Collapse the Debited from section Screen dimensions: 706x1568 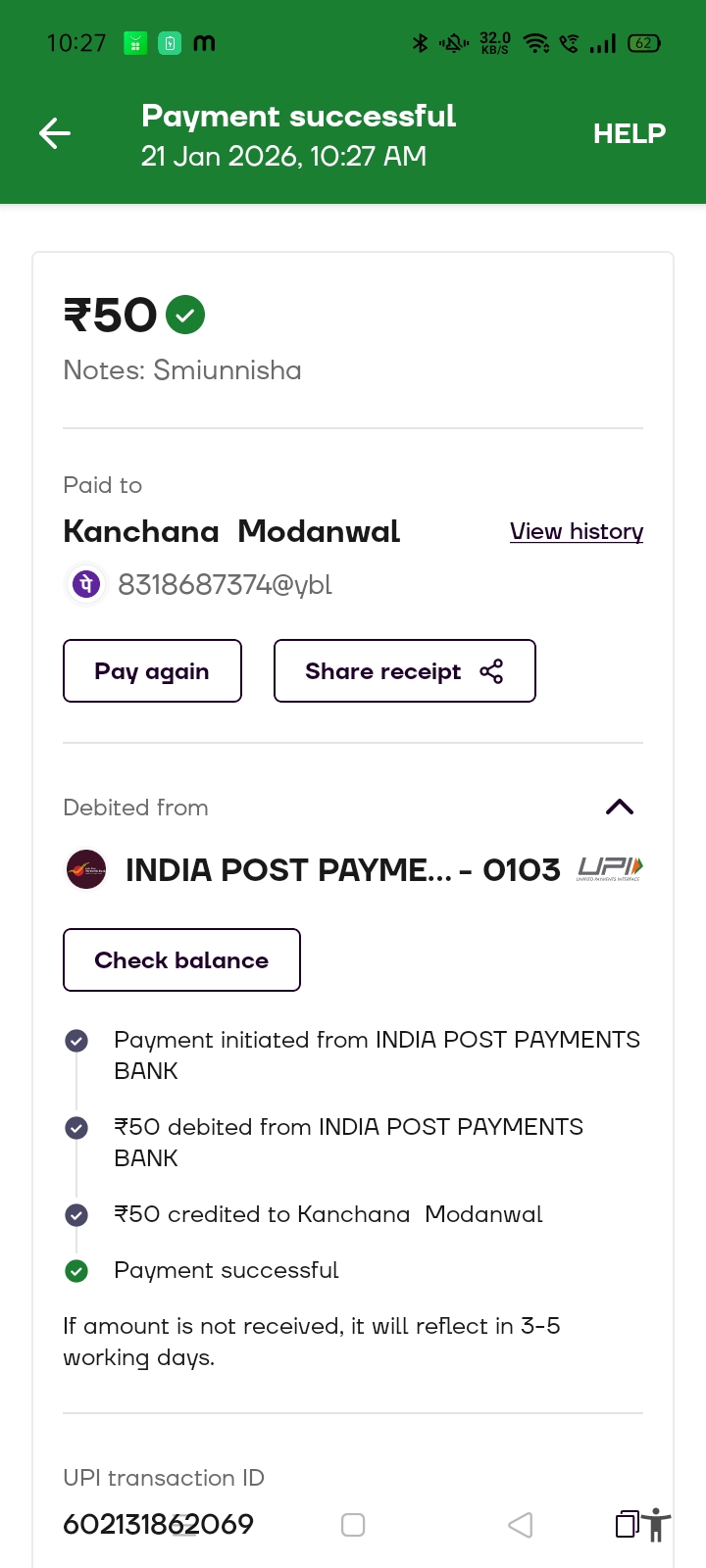(620, 808)
